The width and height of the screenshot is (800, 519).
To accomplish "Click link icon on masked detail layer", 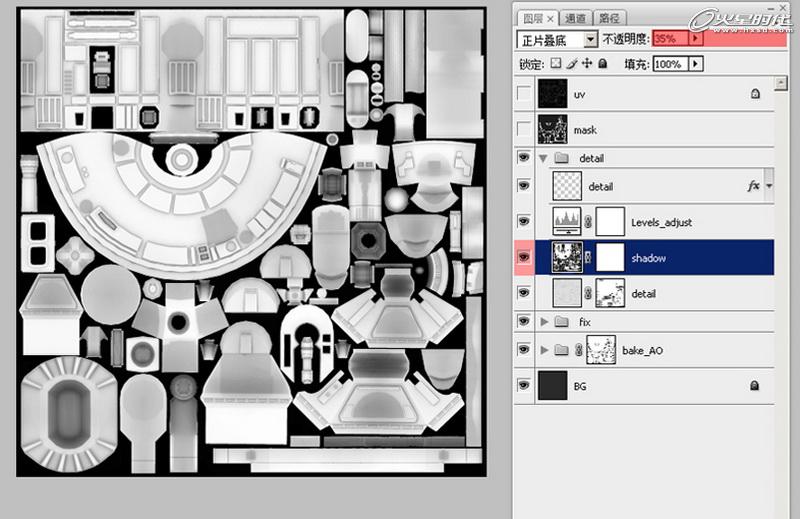I will click(x=588, y=293).
